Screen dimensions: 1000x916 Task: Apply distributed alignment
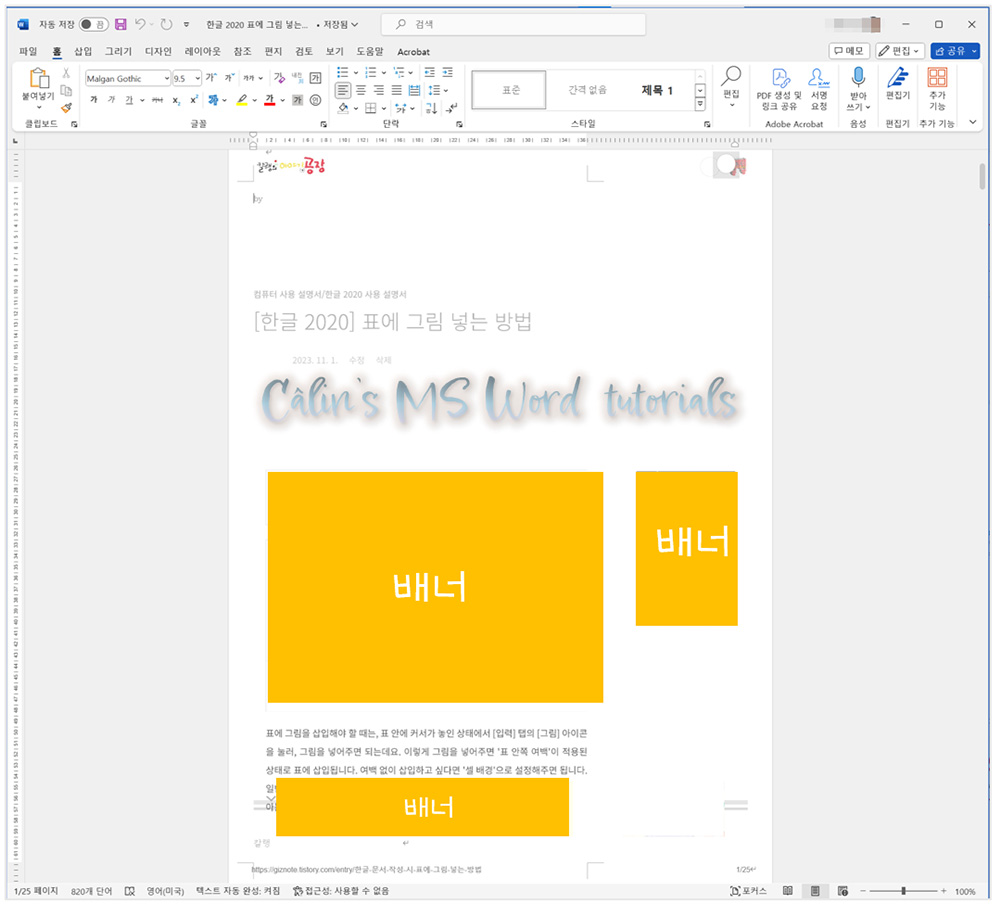pos(415,90)
